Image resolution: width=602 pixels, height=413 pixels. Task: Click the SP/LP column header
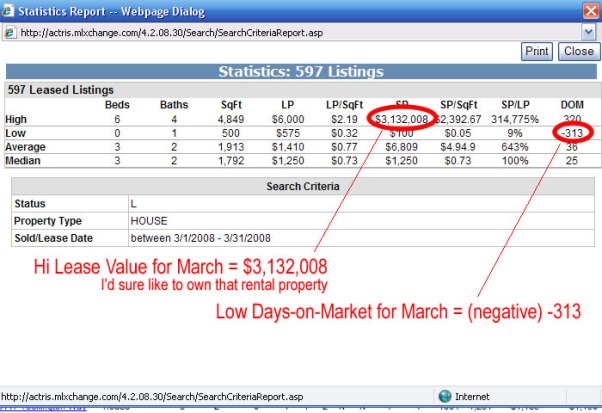(515, 104)
